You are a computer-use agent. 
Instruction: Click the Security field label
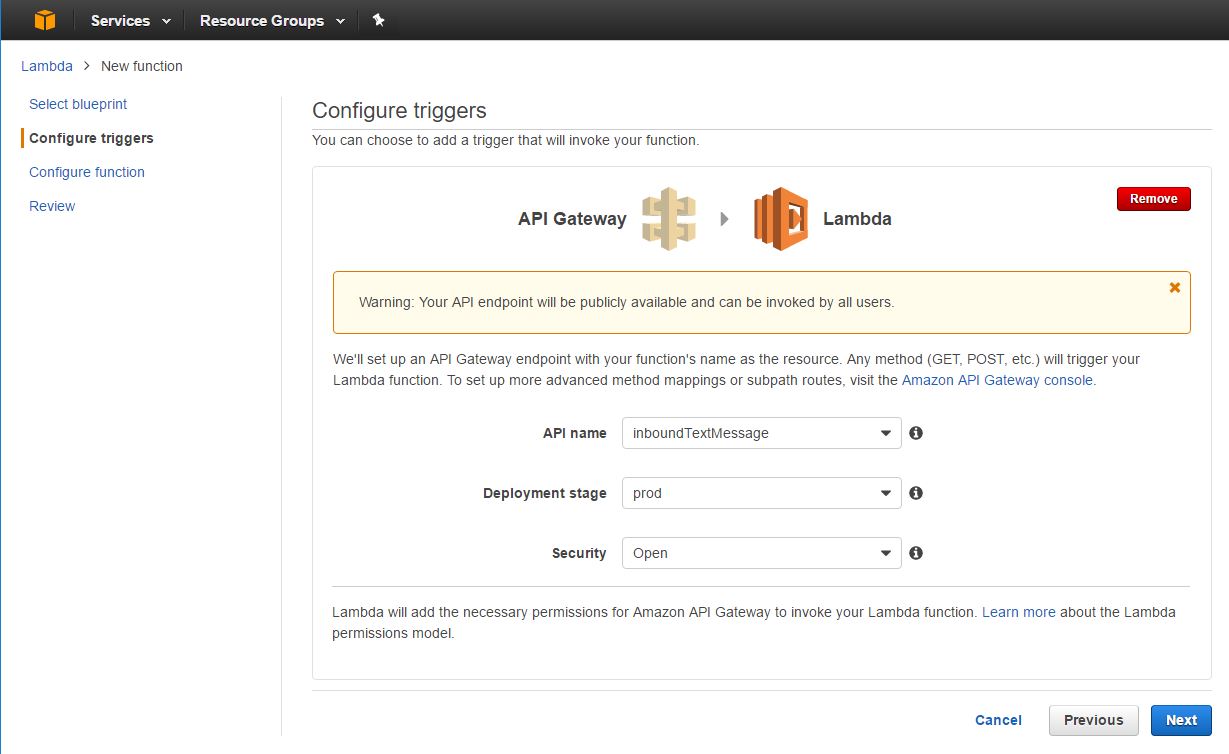click(579, 553)
